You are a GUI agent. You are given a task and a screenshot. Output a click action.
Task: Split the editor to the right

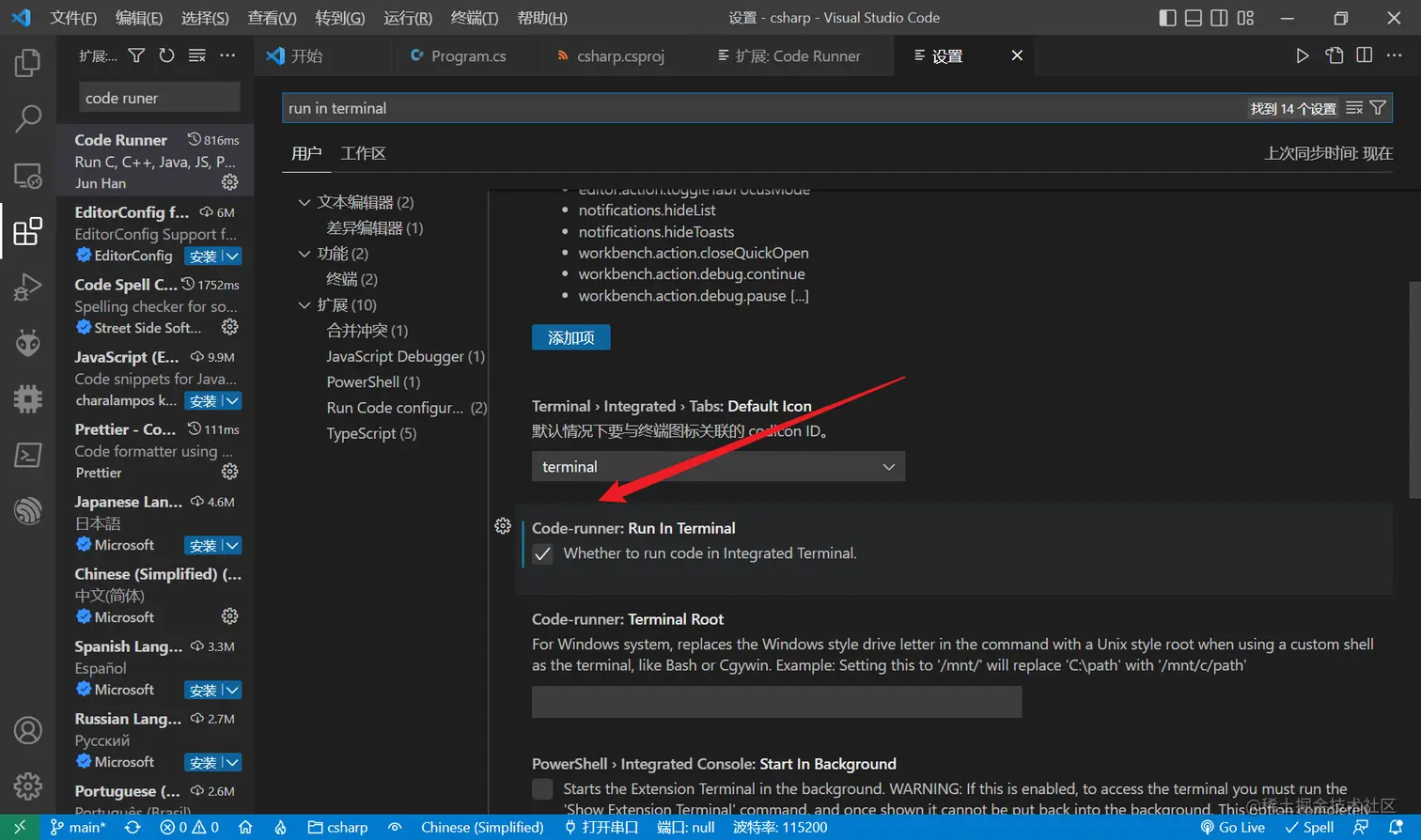(1365, 55)
